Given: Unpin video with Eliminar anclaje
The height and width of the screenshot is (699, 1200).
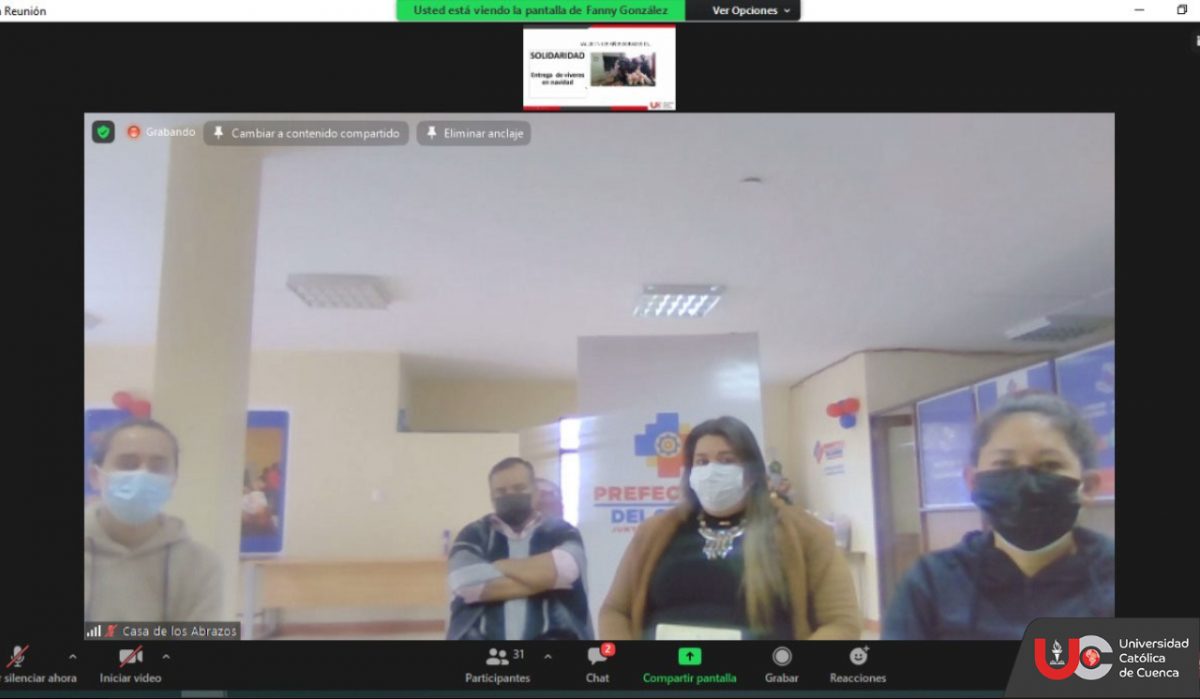Looking at the screenshot, I should tap(474, 133).
